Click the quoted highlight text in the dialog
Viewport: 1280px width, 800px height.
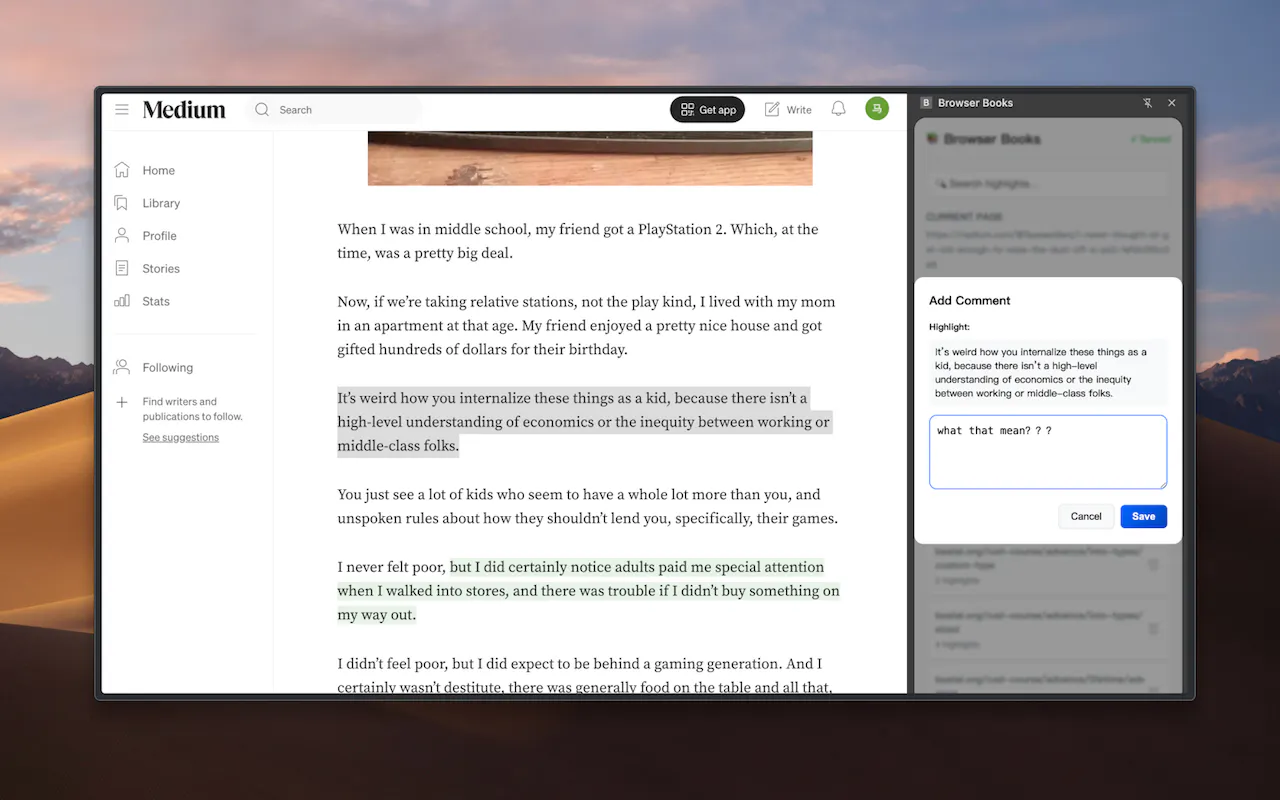[1048, 372]
